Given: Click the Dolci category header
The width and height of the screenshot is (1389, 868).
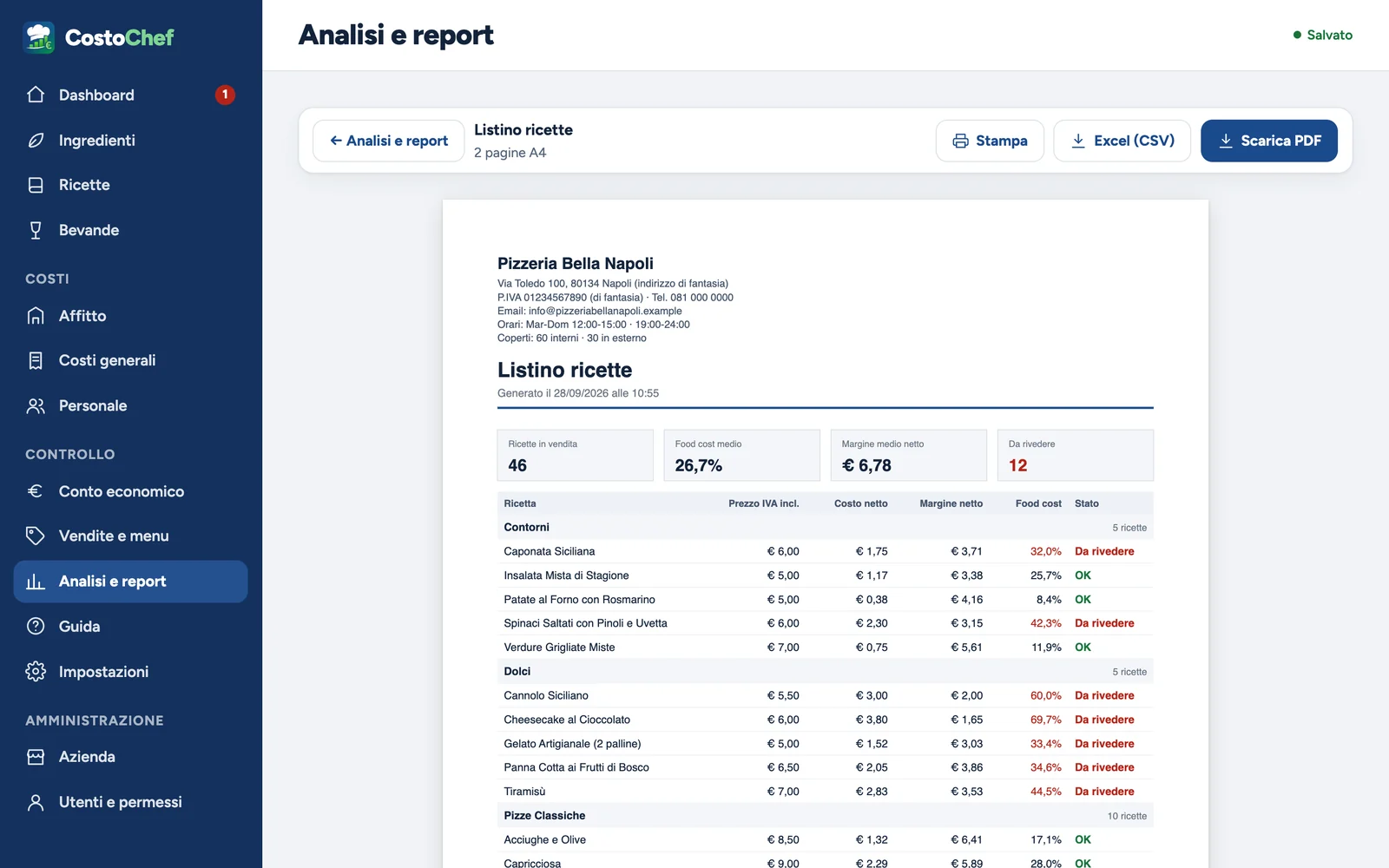Looking at the screenshot, I should click(x=826, y=672).
